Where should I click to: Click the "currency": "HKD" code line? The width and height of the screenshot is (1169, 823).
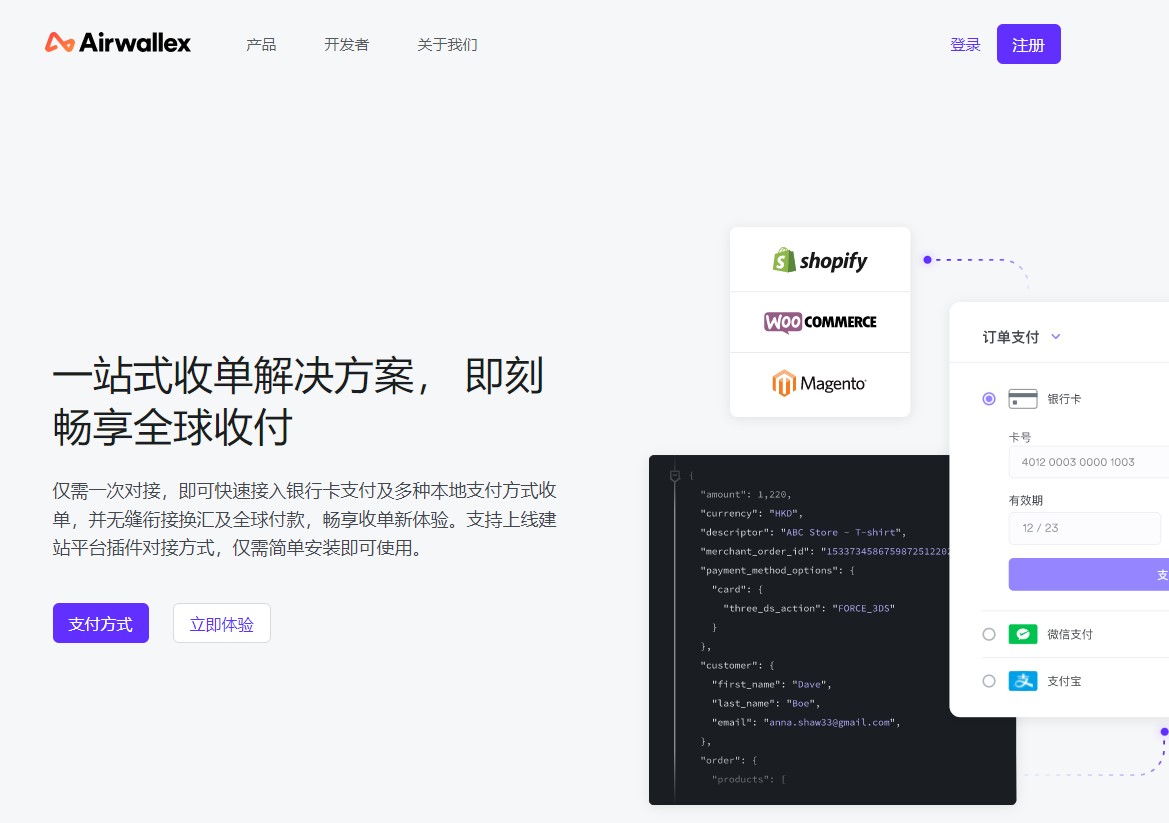click(751, 514)
